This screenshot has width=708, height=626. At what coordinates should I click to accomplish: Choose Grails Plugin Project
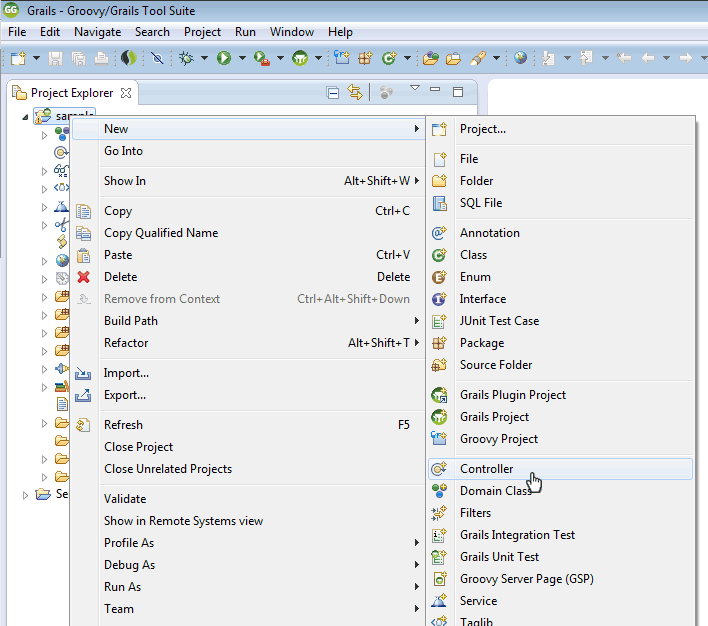tap(560, 395)
